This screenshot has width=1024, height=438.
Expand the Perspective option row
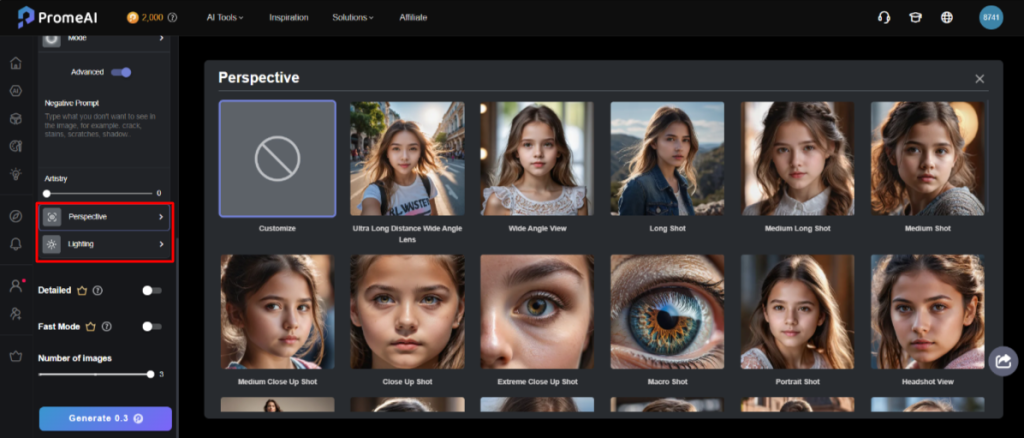[106, 217]
